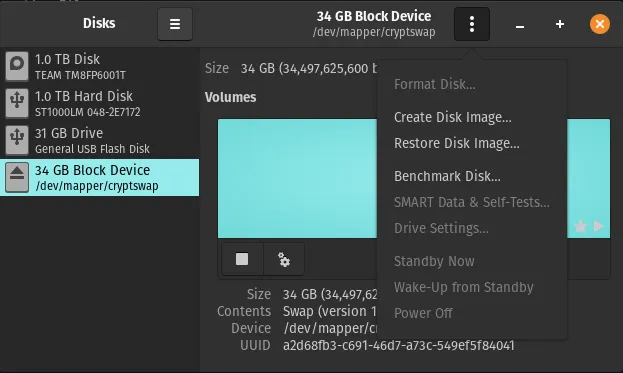This screenshot has height=373, width=623.
Task: Select the 31 GB Drive General USB Flash Disk
Action: [99, 140]
